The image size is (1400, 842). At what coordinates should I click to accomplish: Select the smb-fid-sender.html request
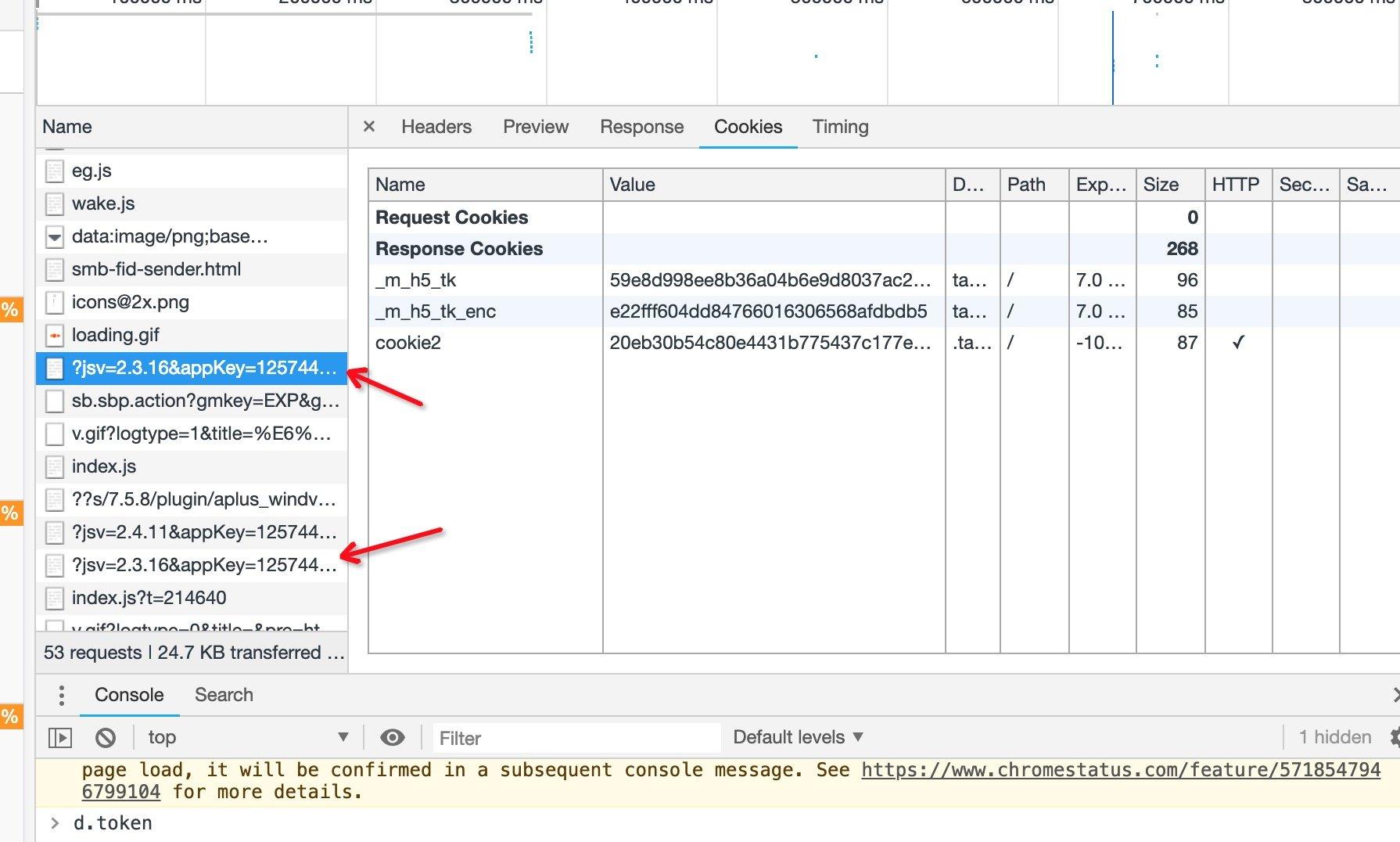tap(192, 269)
